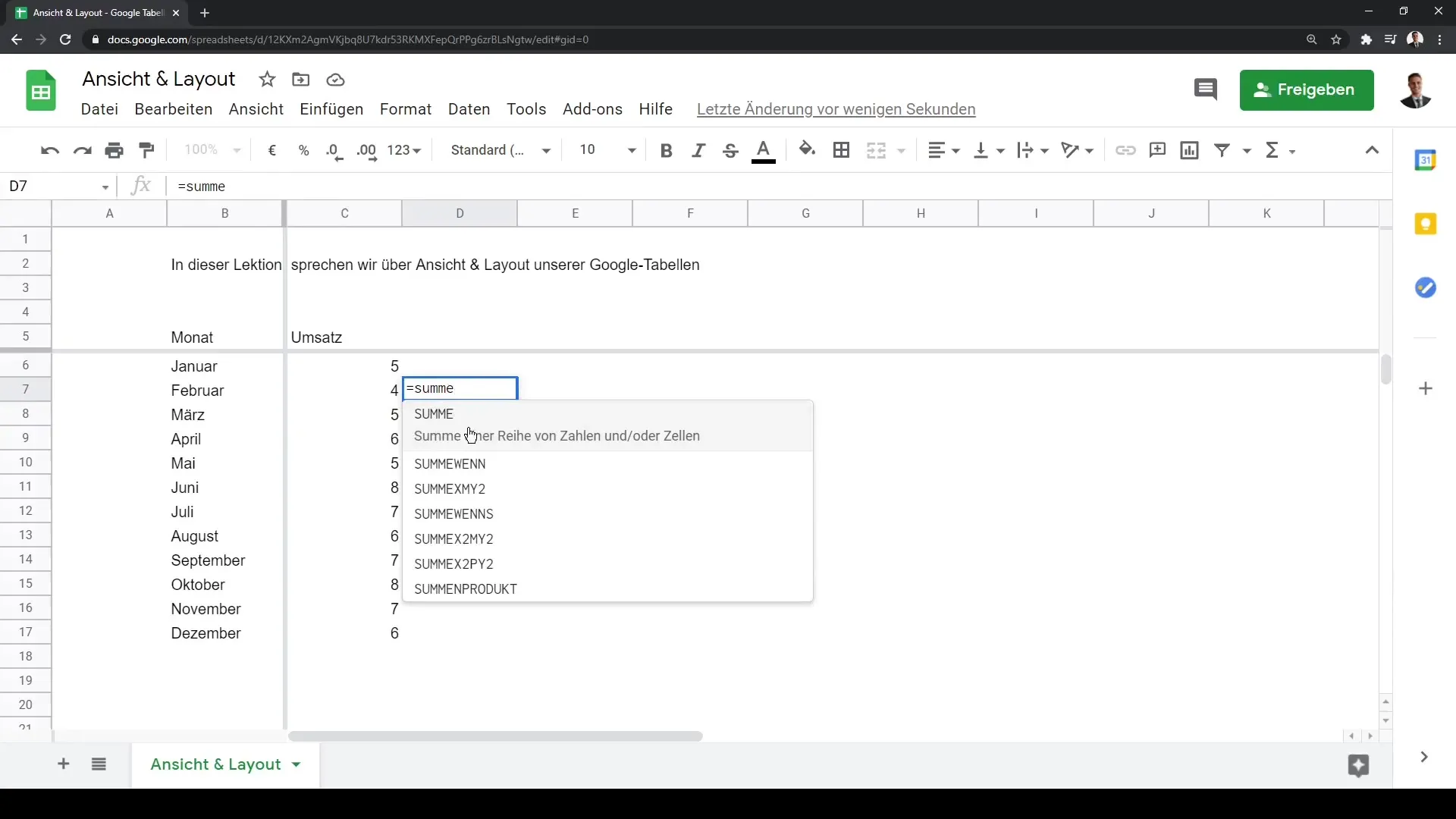
Task: Click the Google Sheets home logo
Action: [41, 91]
